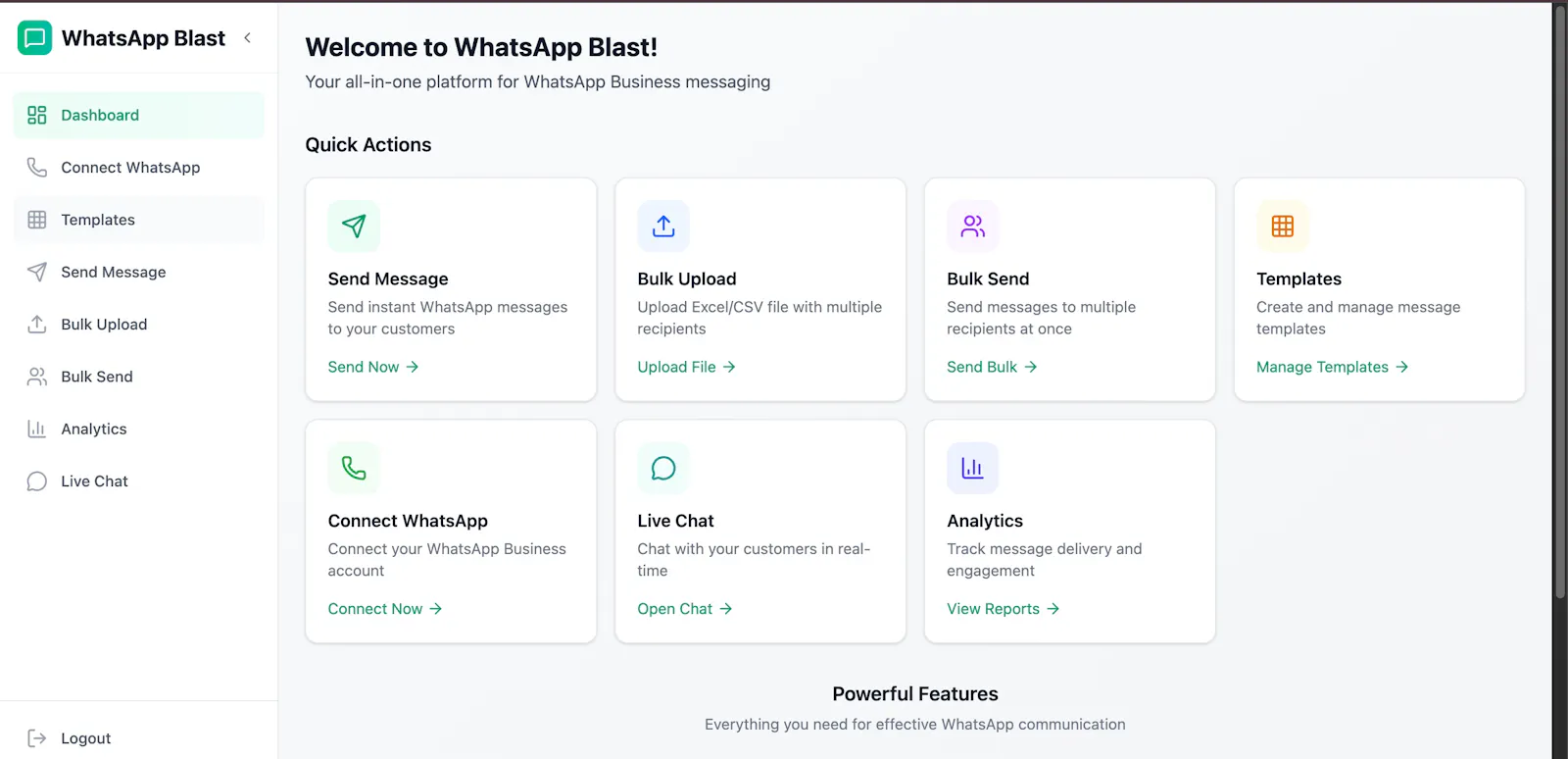Screen dimensions: 1568x759
Task: Open Live Chat from the sidebar
Action: (139, 481)
